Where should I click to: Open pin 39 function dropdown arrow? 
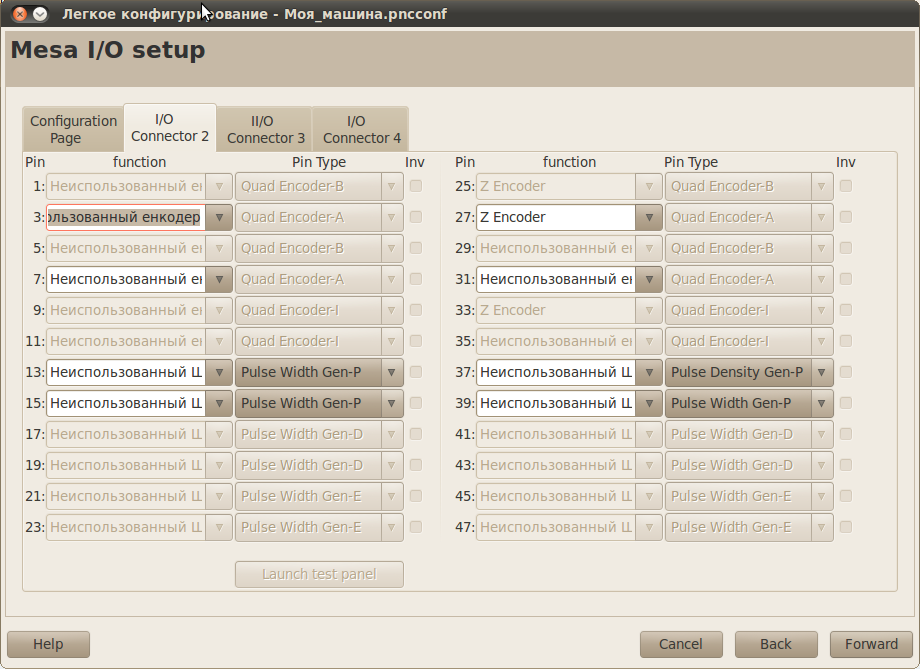[649, 403]
